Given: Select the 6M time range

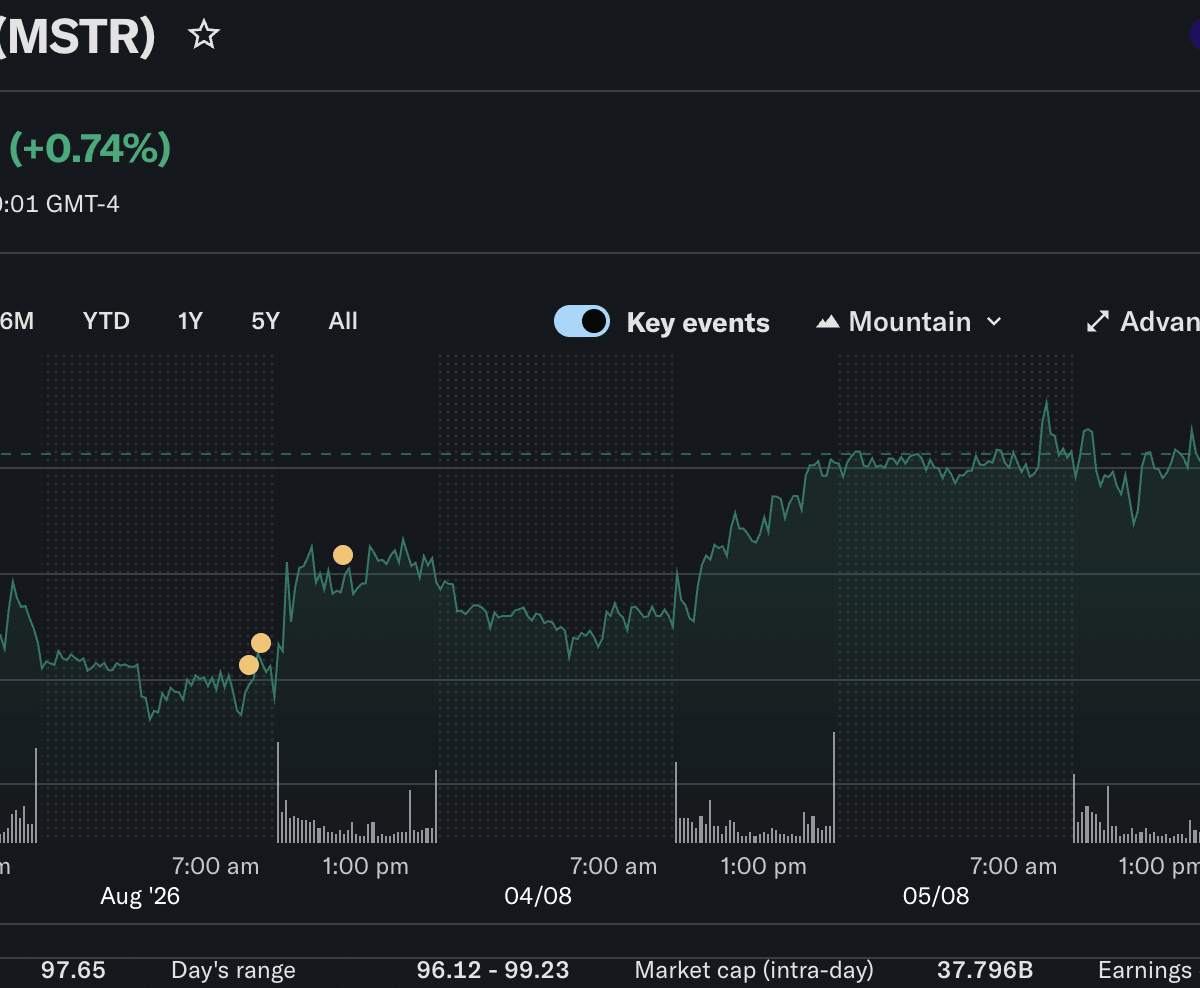Looking at the screenshot, I should (x=16, y=321).
